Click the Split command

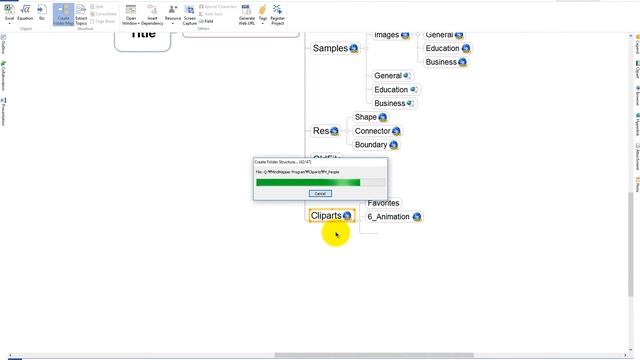click(x=97, y=7)
